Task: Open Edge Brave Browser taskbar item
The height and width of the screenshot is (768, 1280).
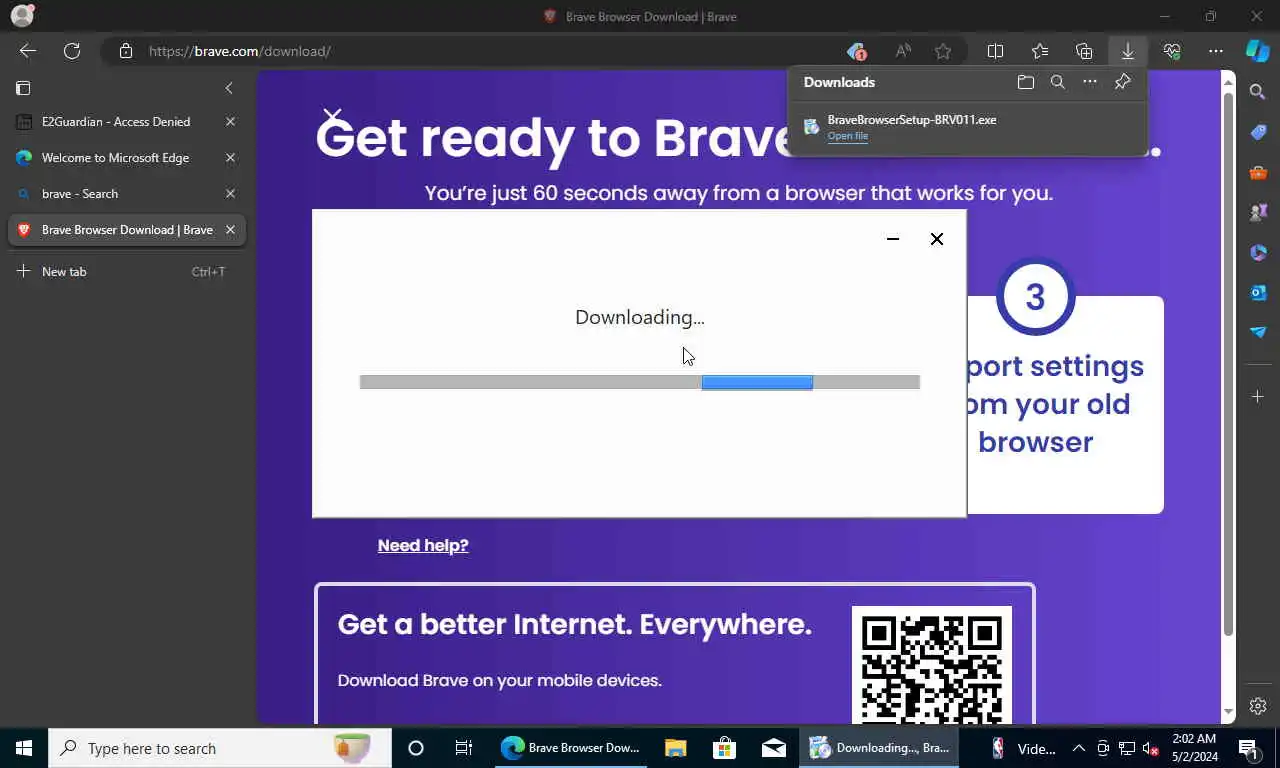Action: tap(570, 748)
